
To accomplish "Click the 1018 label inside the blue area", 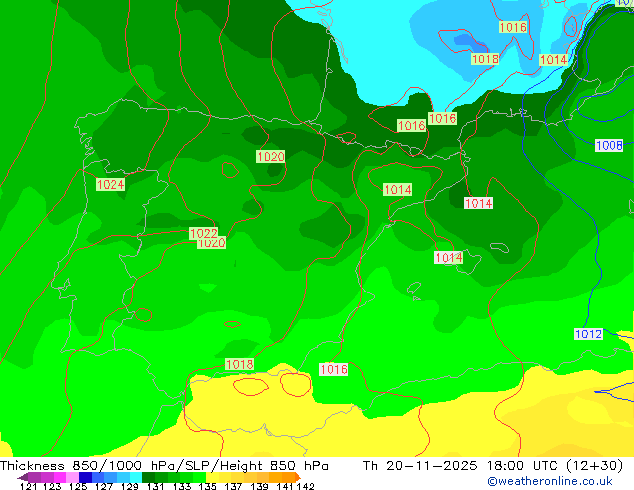I will (485, 59).
